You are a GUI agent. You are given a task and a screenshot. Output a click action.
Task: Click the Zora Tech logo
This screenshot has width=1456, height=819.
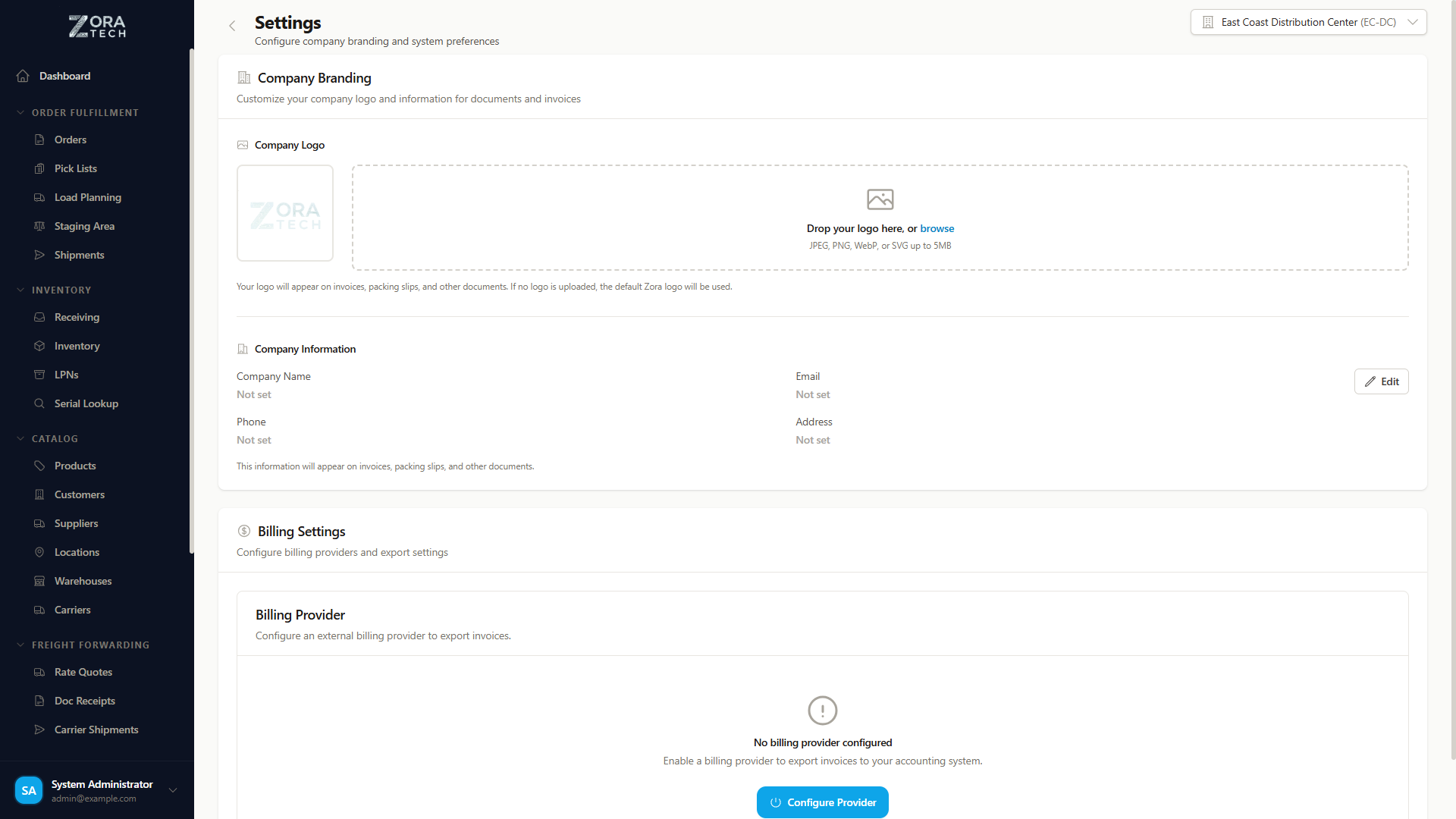96,25
